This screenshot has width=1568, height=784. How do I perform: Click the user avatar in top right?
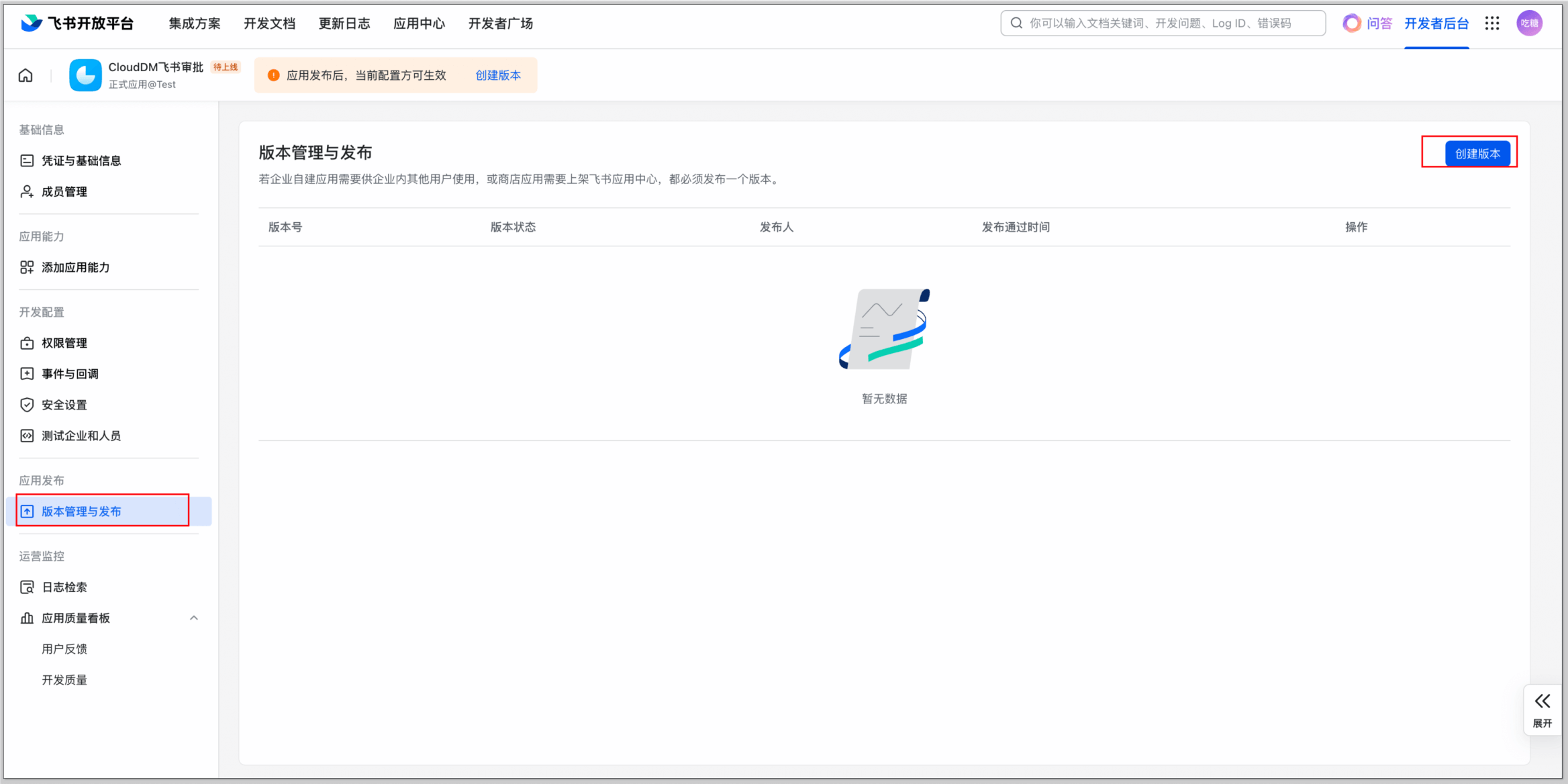click(x=1529, y=23)
